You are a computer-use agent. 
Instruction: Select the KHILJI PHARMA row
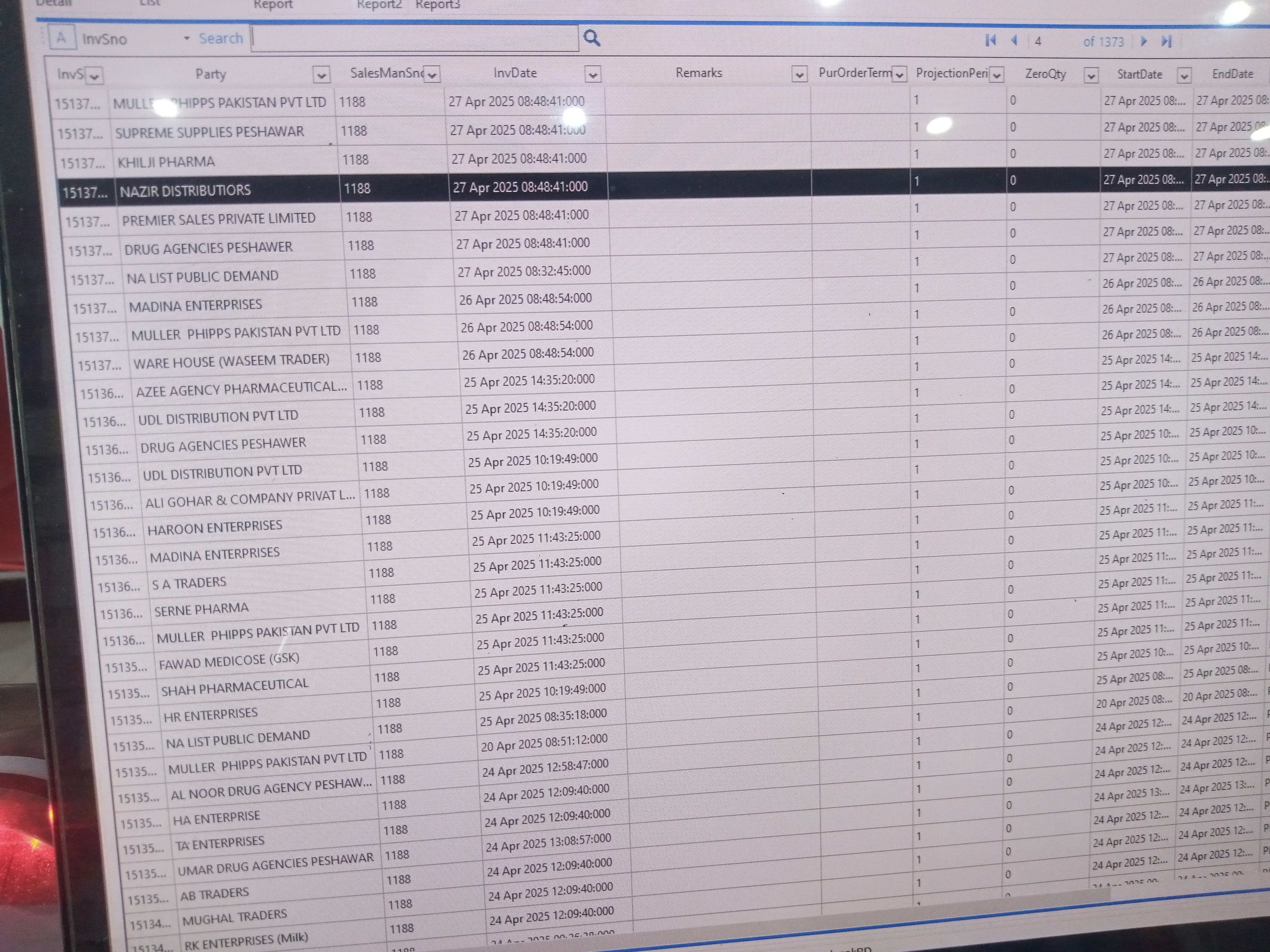coord(166,162)
